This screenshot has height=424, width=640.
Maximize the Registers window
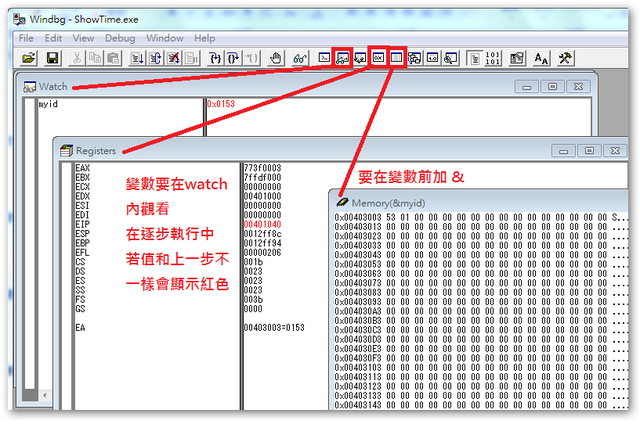588,150
